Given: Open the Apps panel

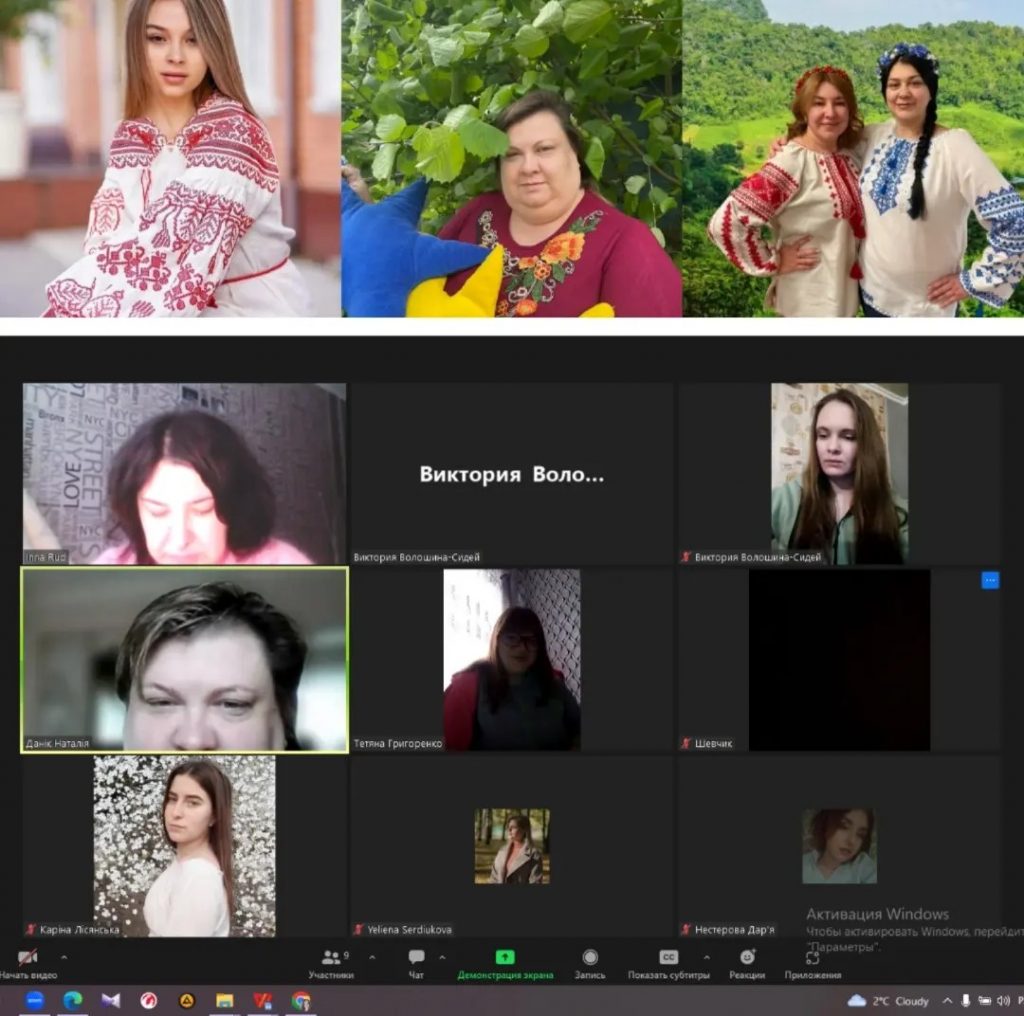Looking at the screenshot, I should click(812, 958).
